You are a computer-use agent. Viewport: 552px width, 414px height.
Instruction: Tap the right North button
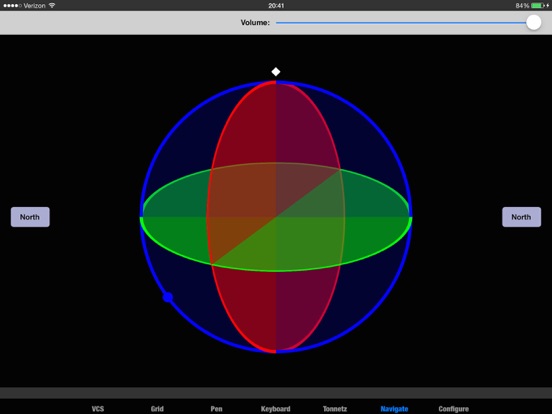tap(521, 217)
